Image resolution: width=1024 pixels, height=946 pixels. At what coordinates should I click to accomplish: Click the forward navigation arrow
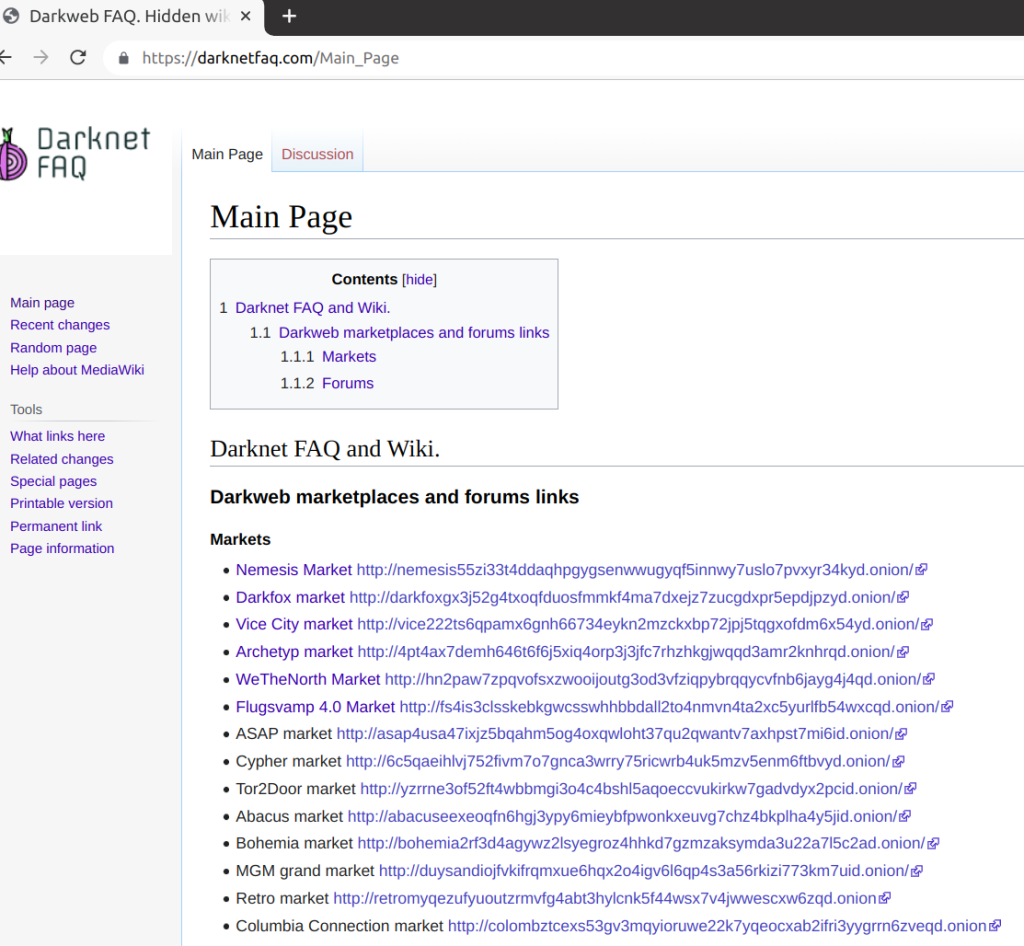pyautogui.click(x=40, y=57)
